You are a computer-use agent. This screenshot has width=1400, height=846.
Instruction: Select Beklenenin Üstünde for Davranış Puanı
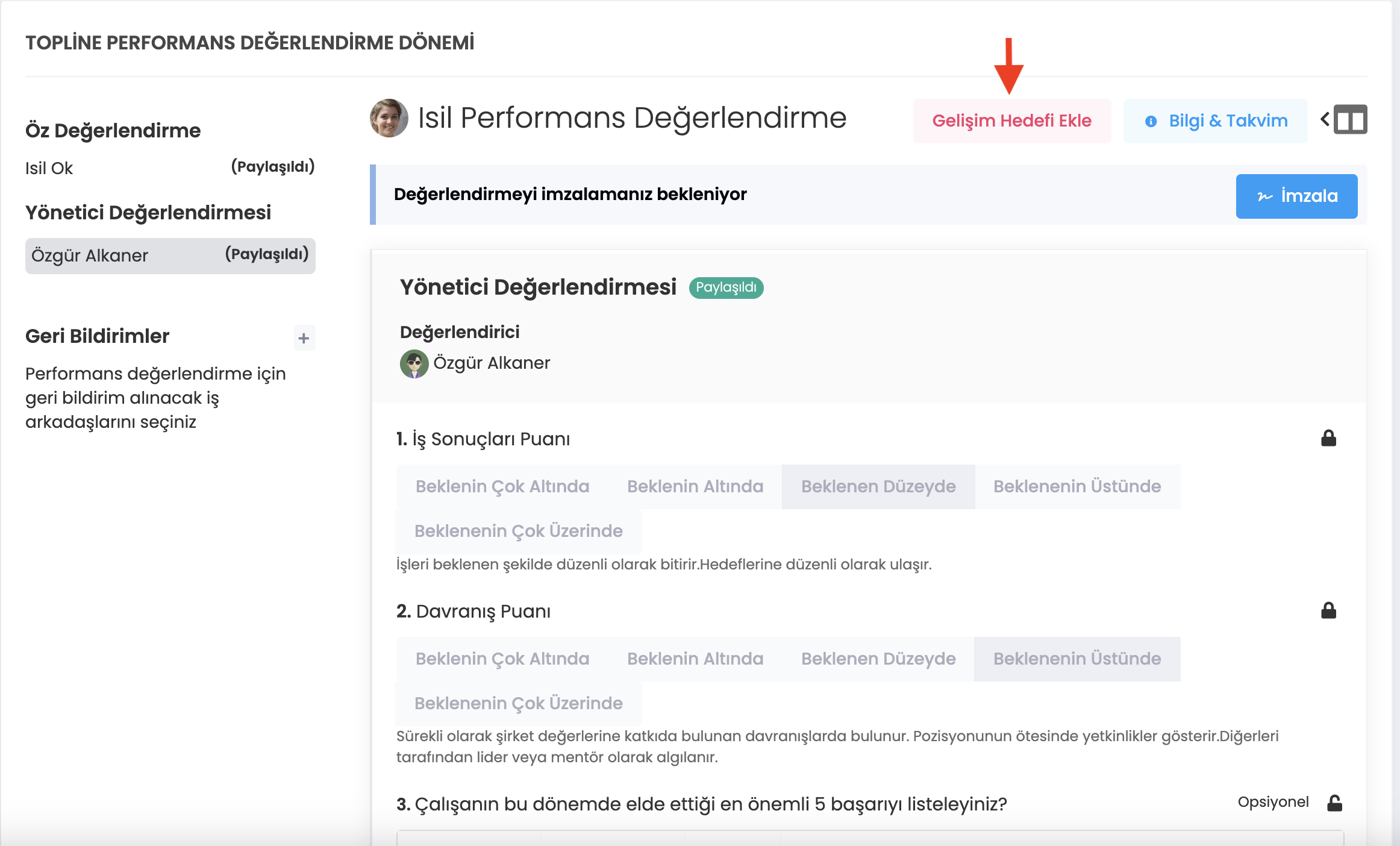(x=1077, y=659)
